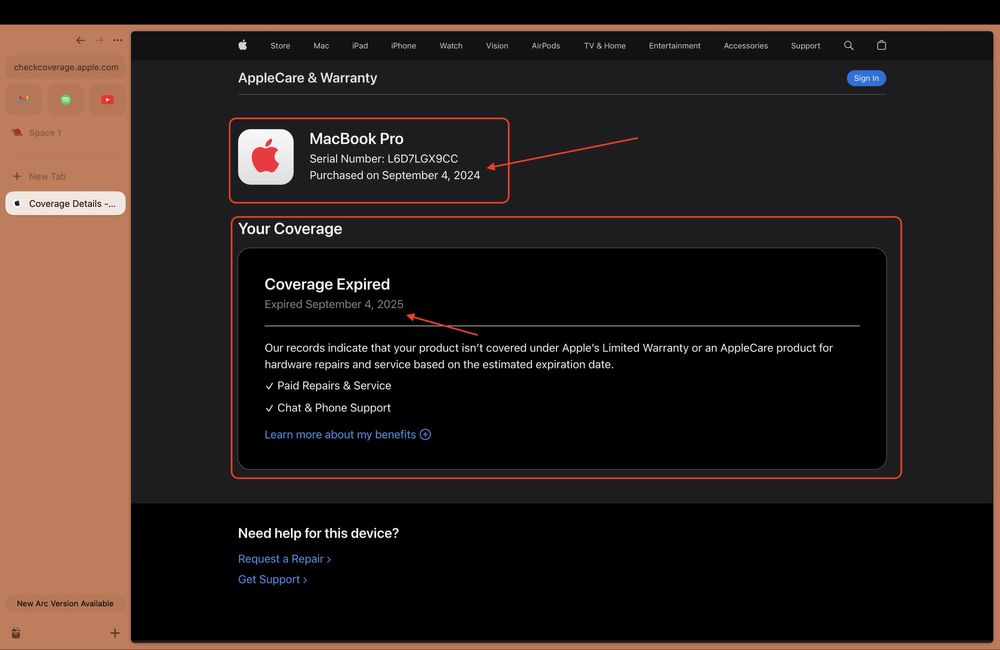
Task: Open the iPhone menu item
Action: [404, 46]
